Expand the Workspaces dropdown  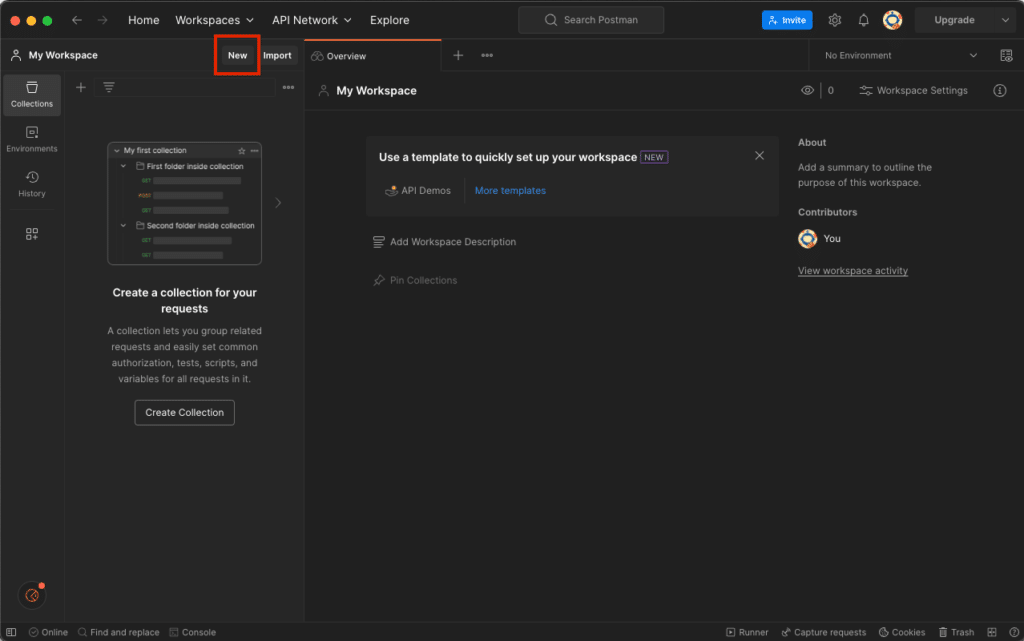tap(214, 20)
